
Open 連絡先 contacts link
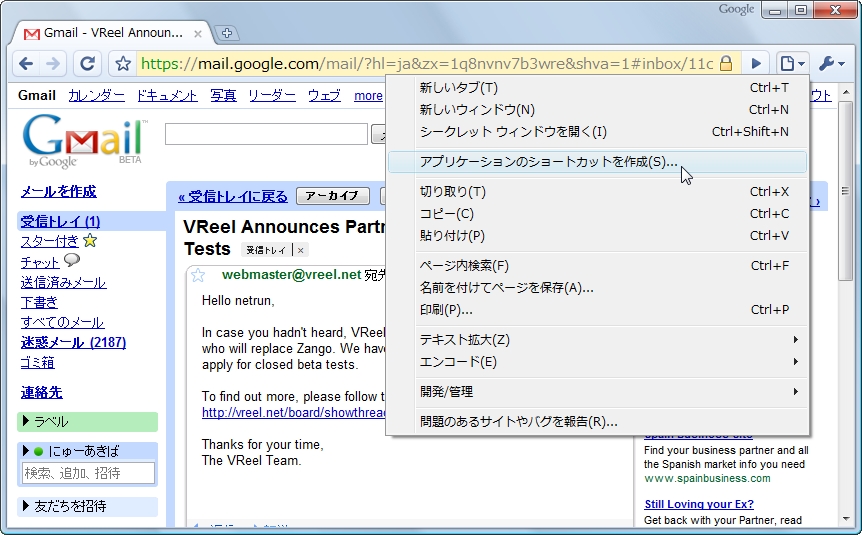(x=42, y=392)
